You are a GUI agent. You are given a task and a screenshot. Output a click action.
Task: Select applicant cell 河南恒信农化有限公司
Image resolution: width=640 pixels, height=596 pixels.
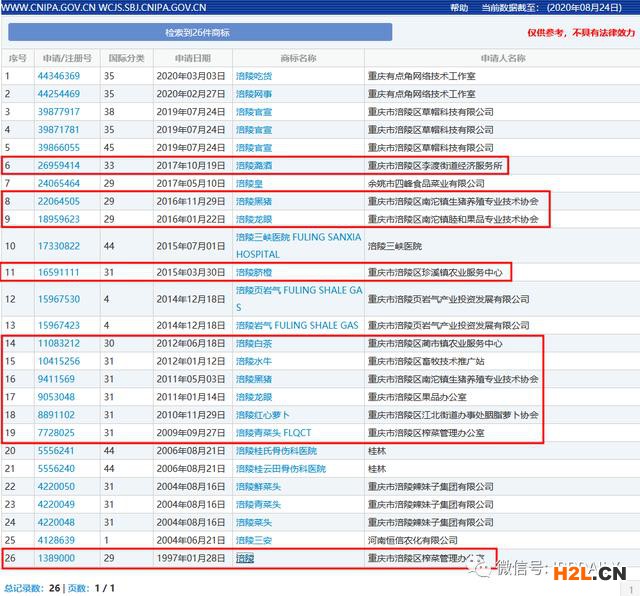click(413, 540)
